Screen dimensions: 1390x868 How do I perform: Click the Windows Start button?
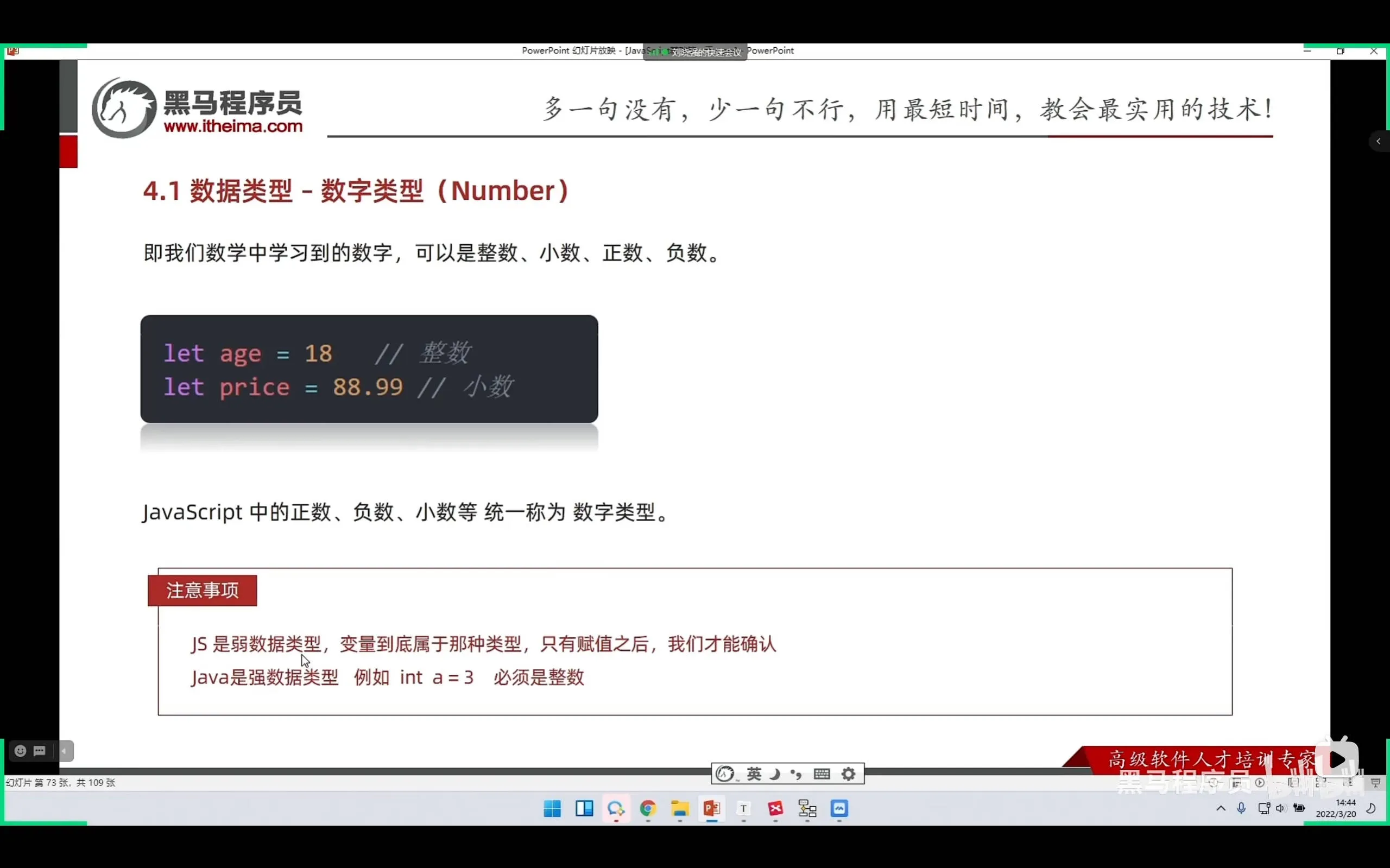tap(552, 808)
